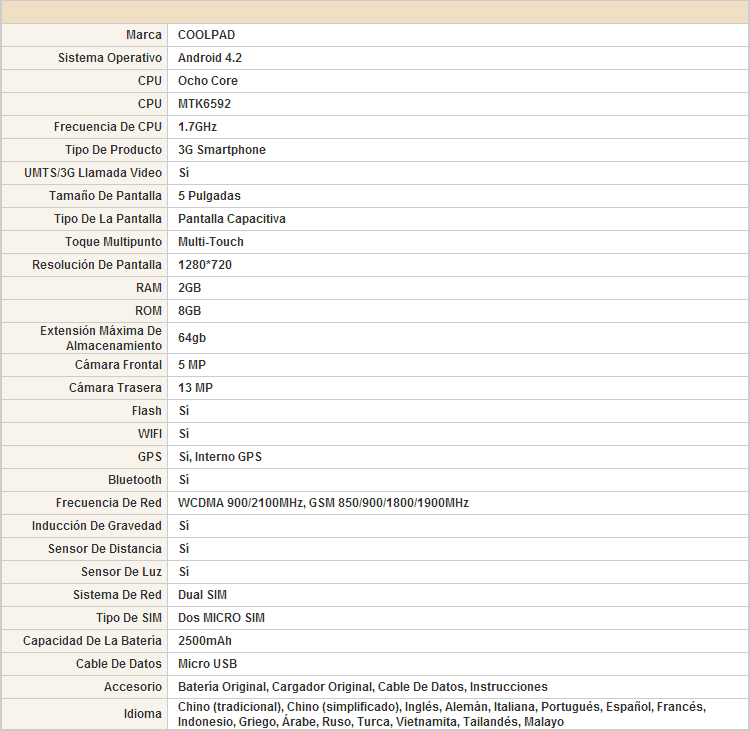Viewport: 750px width, 731px height.
Task: Click the 'Frecuencia De Red' label
Action: (x=109, y=502)
